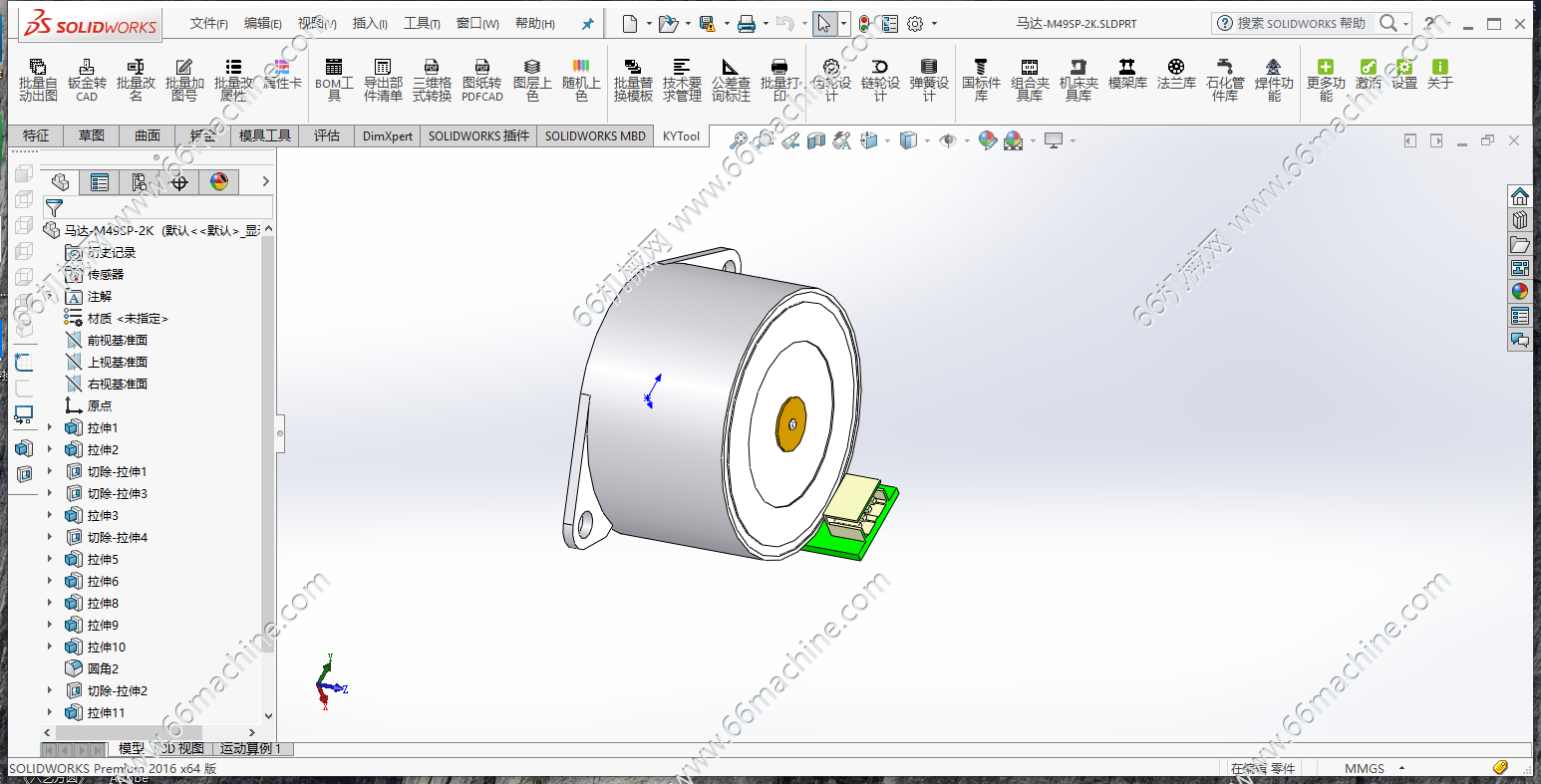Image resolution: width=1541 pixels, height=784 pixels.
Task: Open the KYTool 设置 settings icon
Action: point(1404,75)
